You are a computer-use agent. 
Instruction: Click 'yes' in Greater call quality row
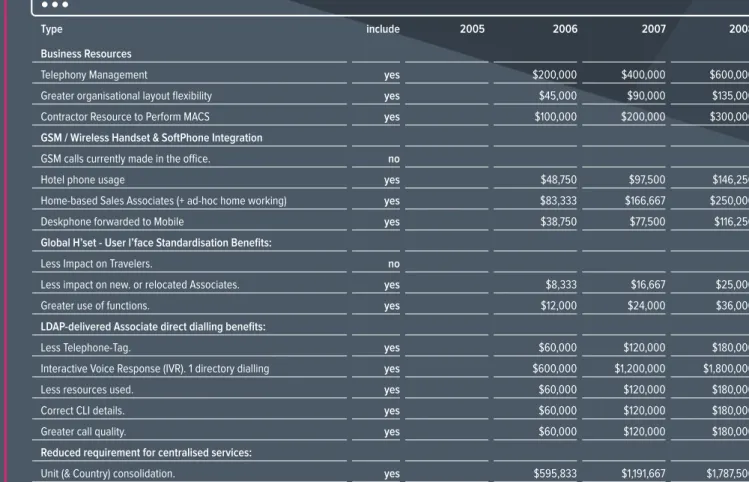[x=392, y=432]
